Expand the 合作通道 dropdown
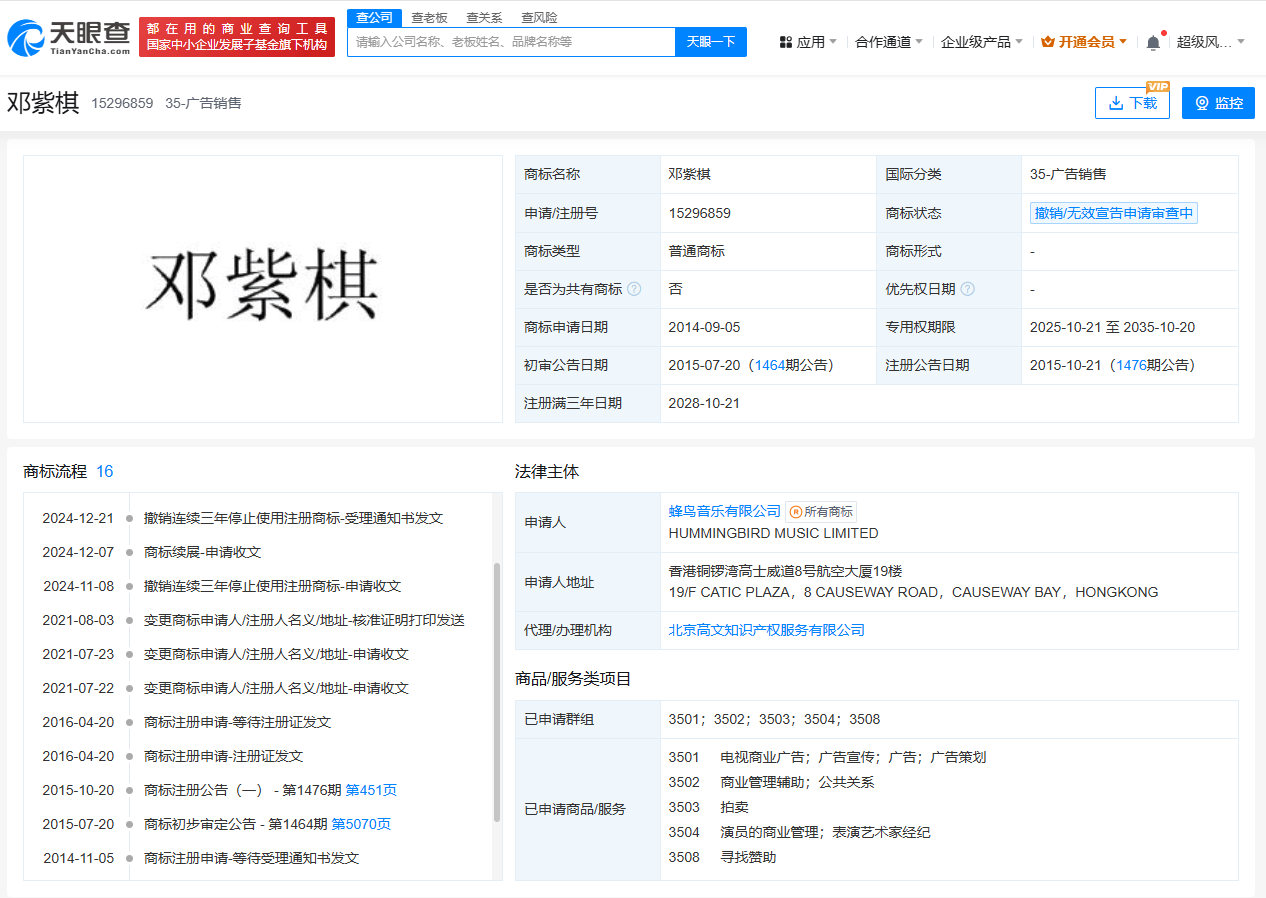Screen dimensions: 1266x898 point(889,42)
